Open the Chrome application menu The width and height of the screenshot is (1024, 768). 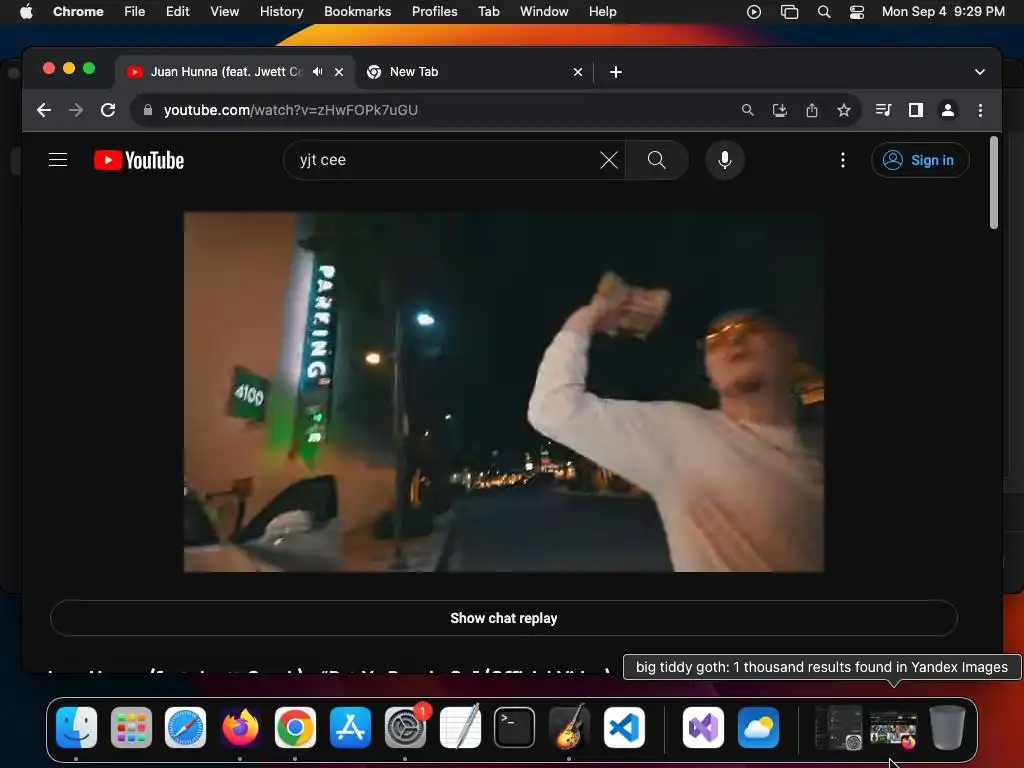pyautogui.click(x=78, y=11)
